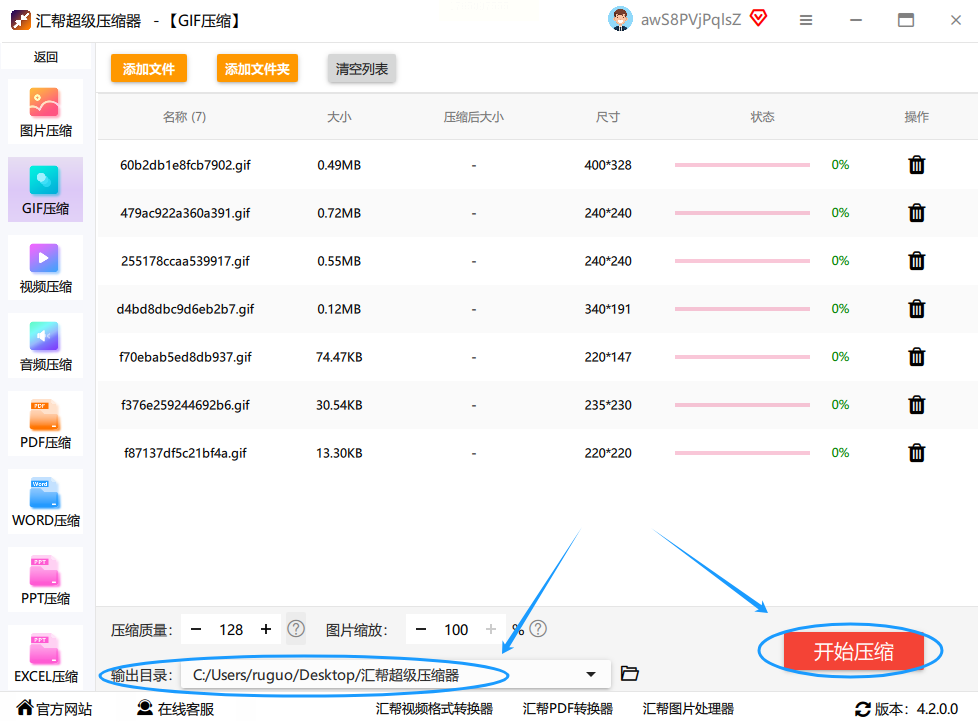Click the help icon beside compression quality
The width and height of the screenshot is (978, 721).
coord(296,629)
